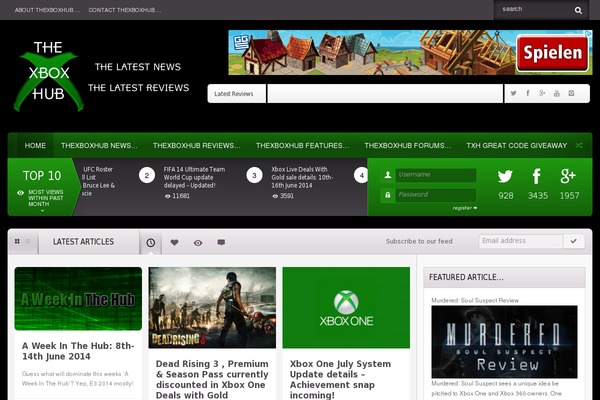Open TheXboxHub Features menu

click(302, 145)
